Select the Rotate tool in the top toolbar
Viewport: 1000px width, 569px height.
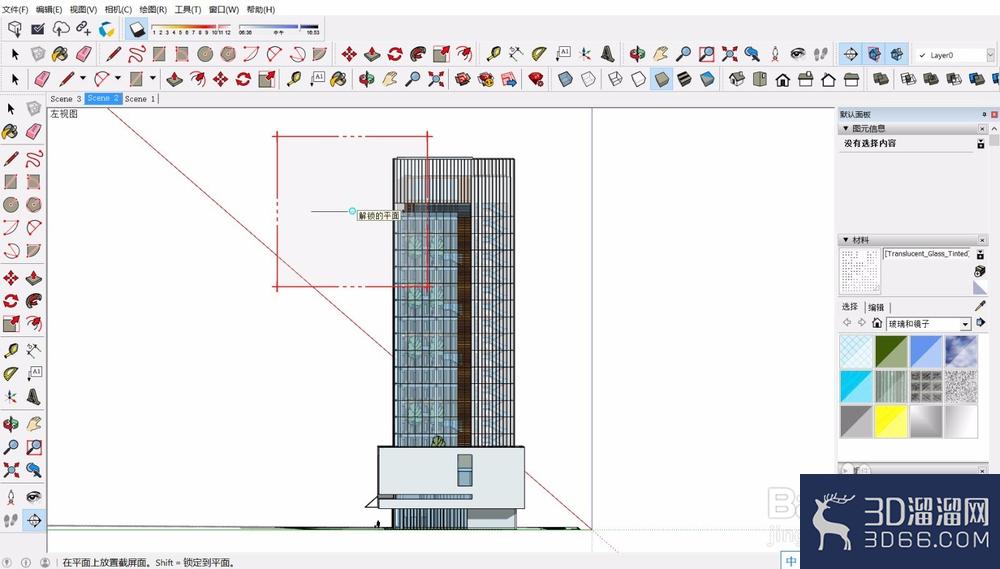coord(395,54)
